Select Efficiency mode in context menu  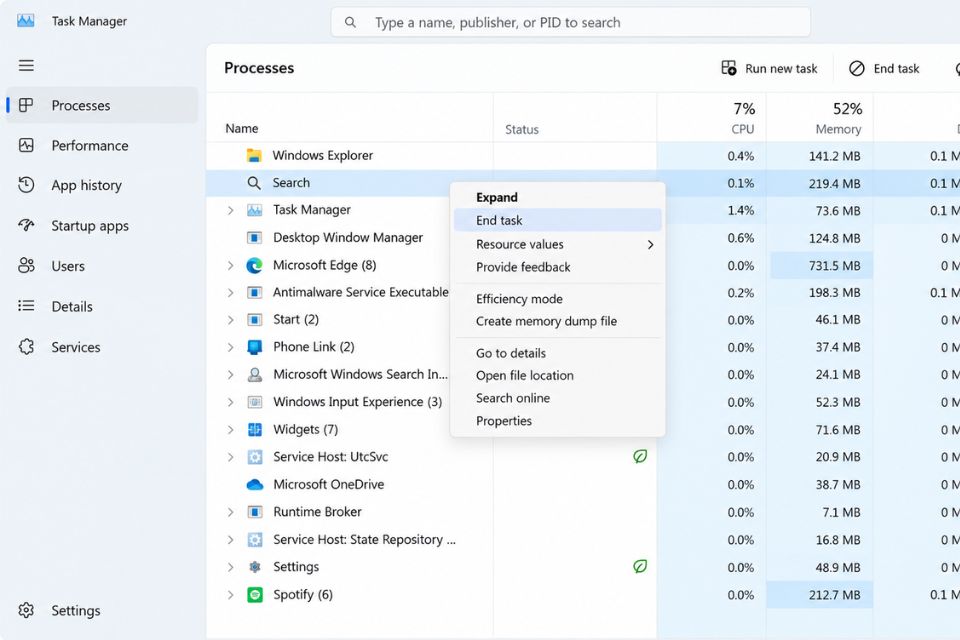[x=558, y=299]
